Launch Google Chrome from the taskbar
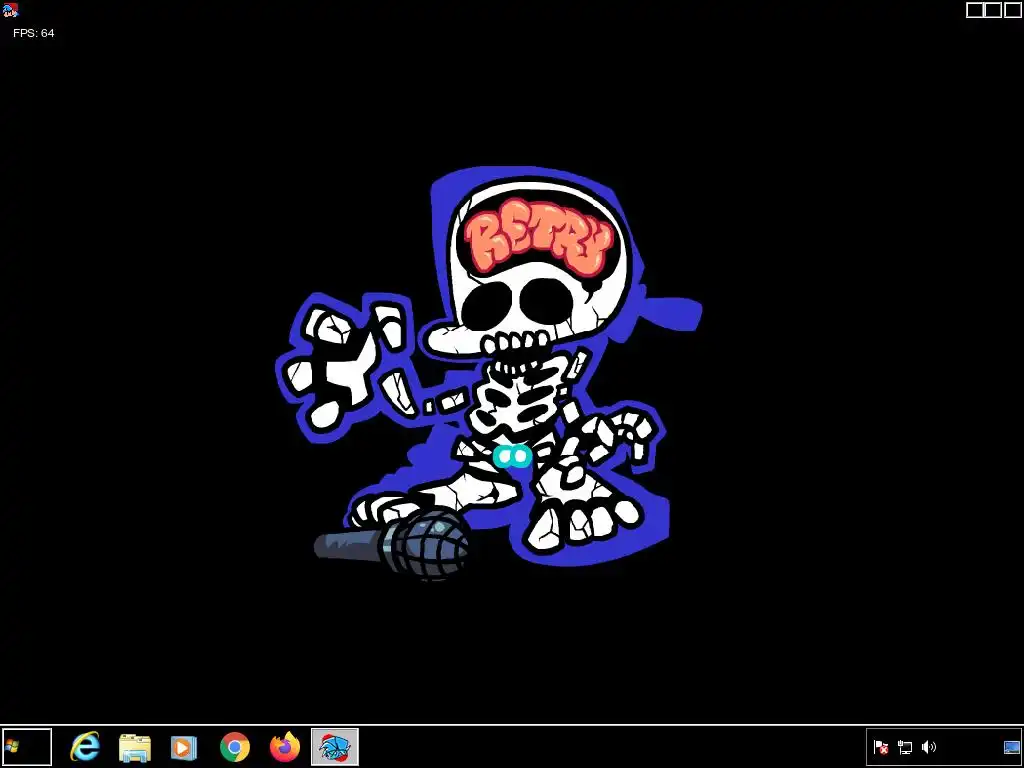Viewport: 1024px width, 768px height. pyautogui.click(x=234, y=747)
